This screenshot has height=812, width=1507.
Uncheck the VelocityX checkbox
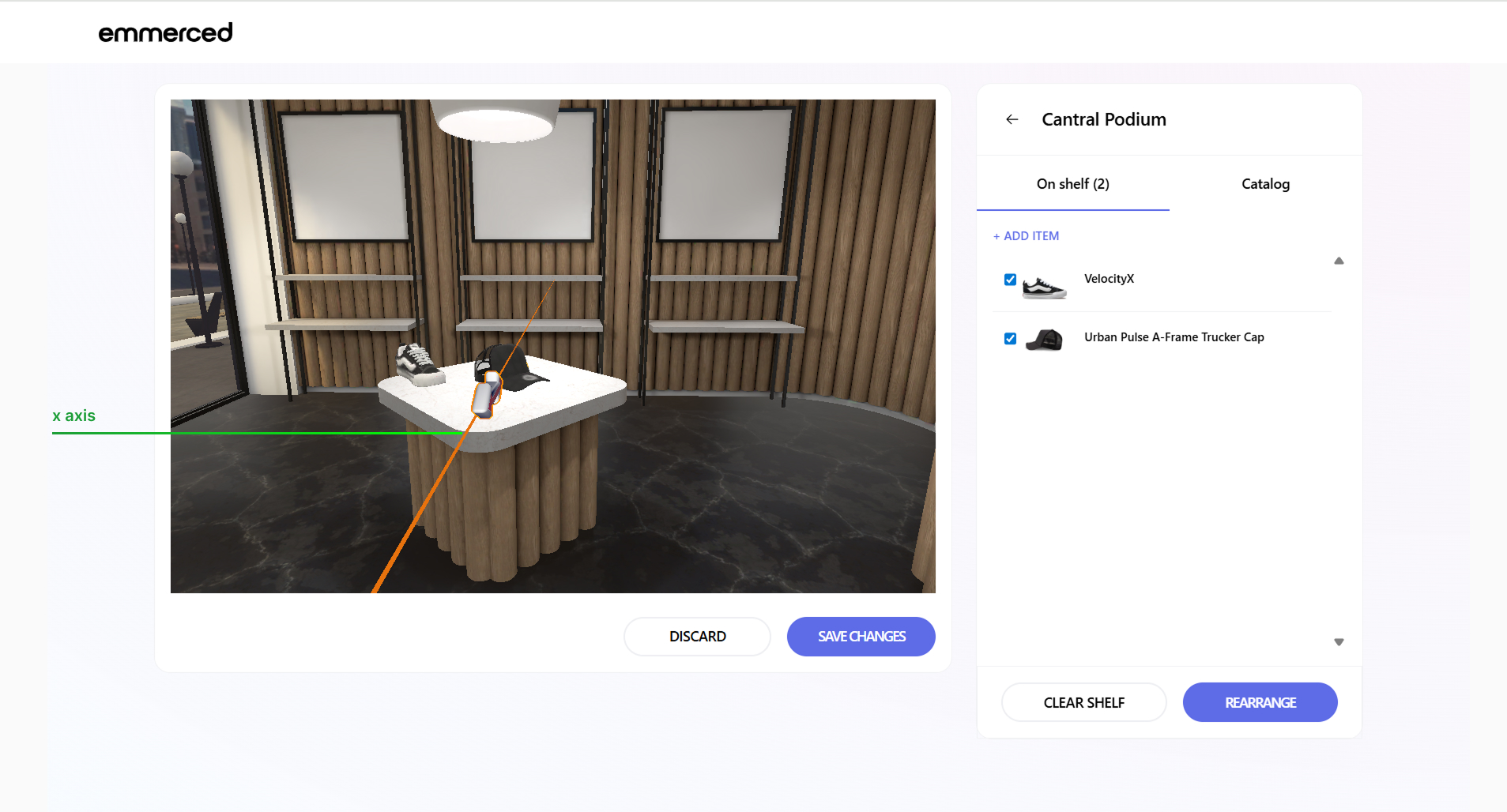tap(1010, 280)
